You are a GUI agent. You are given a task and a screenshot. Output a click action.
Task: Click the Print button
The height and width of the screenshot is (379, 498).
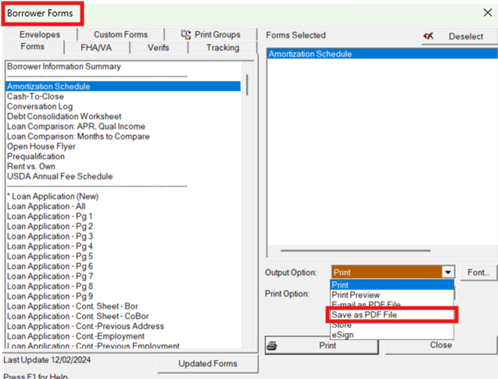322,345
